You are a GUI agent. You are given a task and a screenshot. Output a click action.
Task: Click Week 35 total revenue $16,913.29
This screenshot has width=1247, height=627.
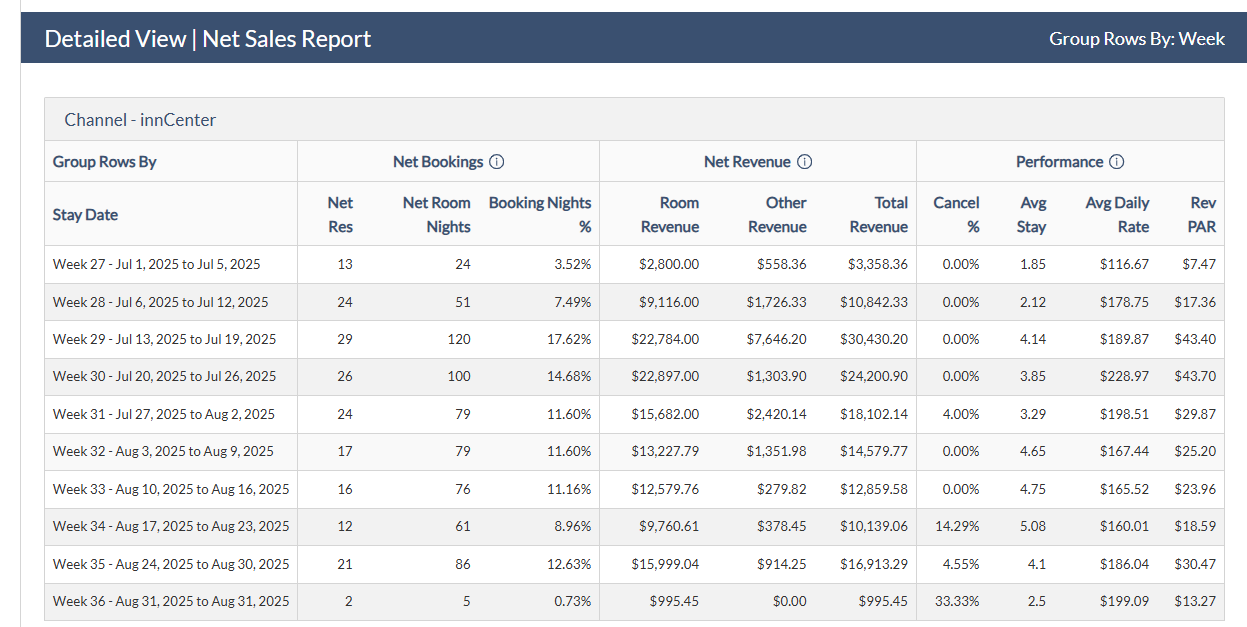pyautogui.click(x=874, y=564)
